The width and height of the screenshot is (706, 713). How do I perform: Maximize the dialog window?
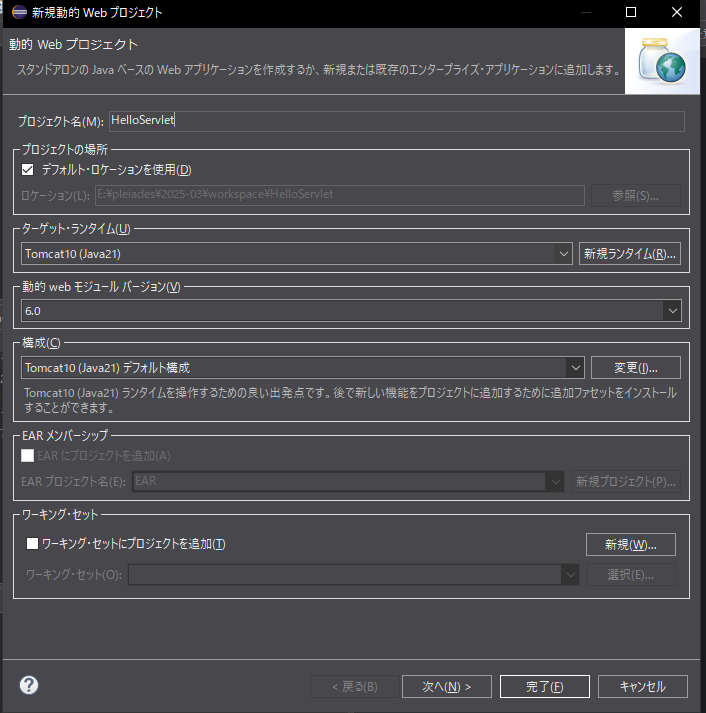tap(631, 13)
